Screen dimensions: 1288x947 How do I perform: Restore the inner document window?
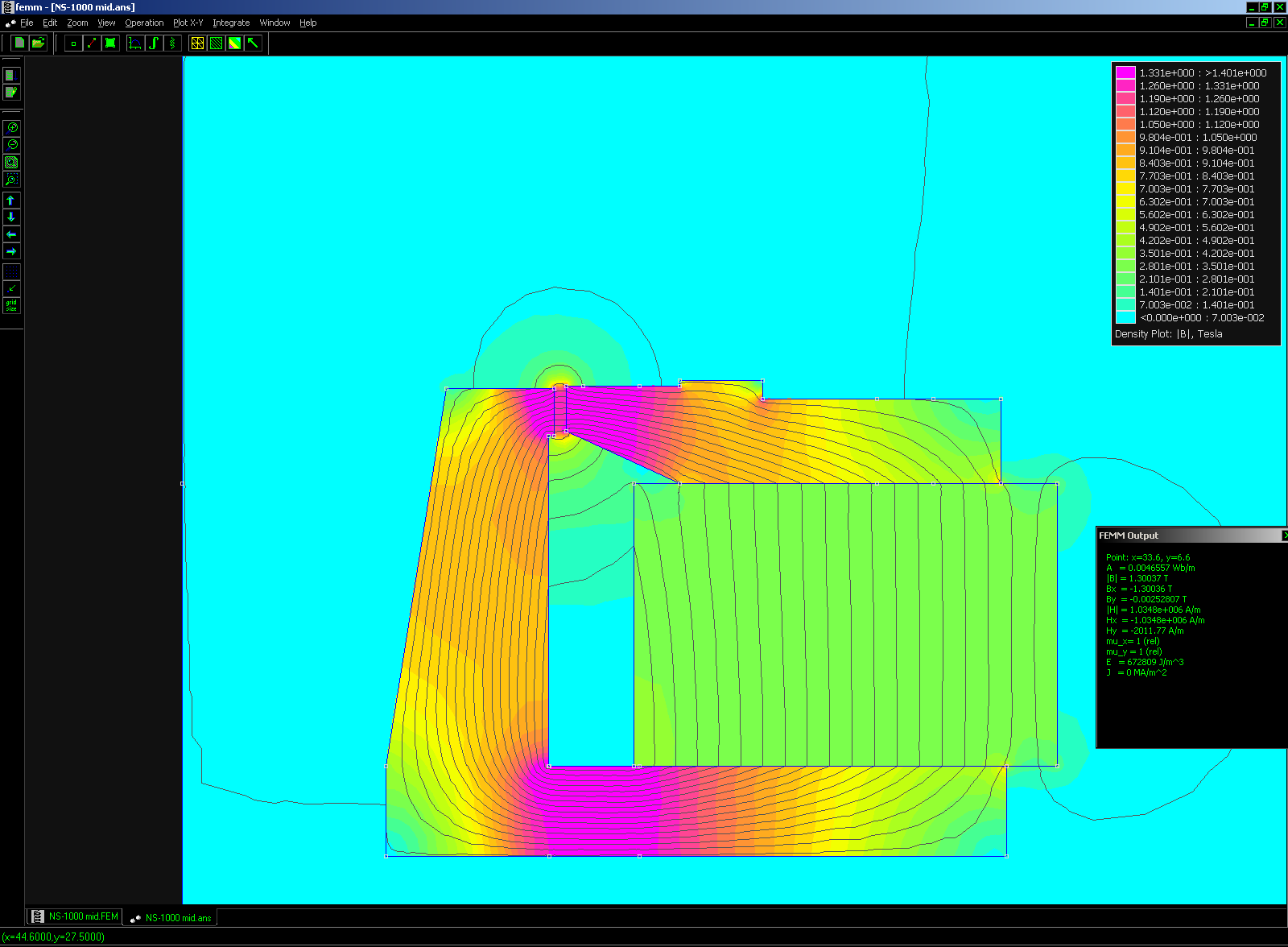click(1265, 23)
